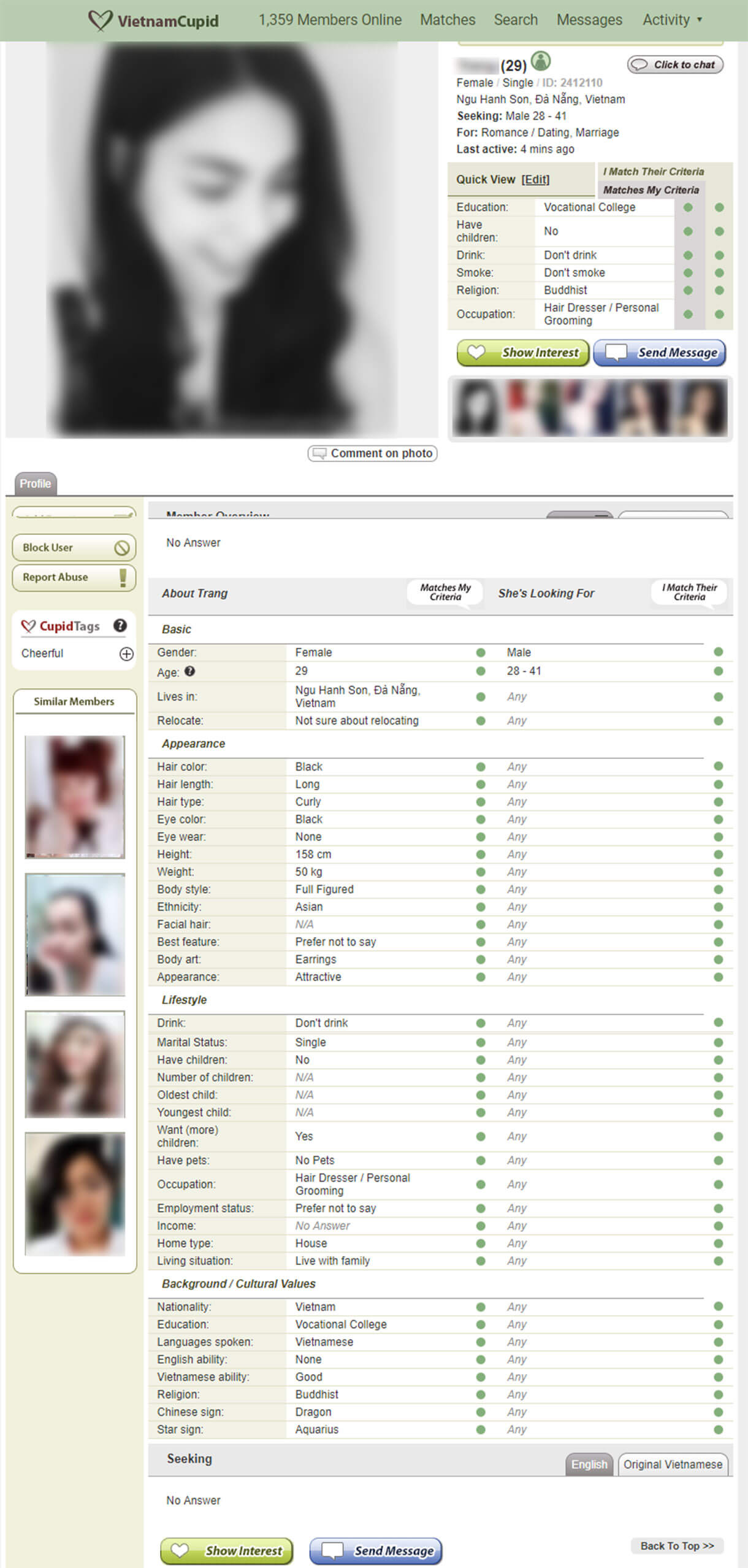This screenshot has width=748, height=1568.
Task: Click the green online status icon
Action: click(540, 61)
